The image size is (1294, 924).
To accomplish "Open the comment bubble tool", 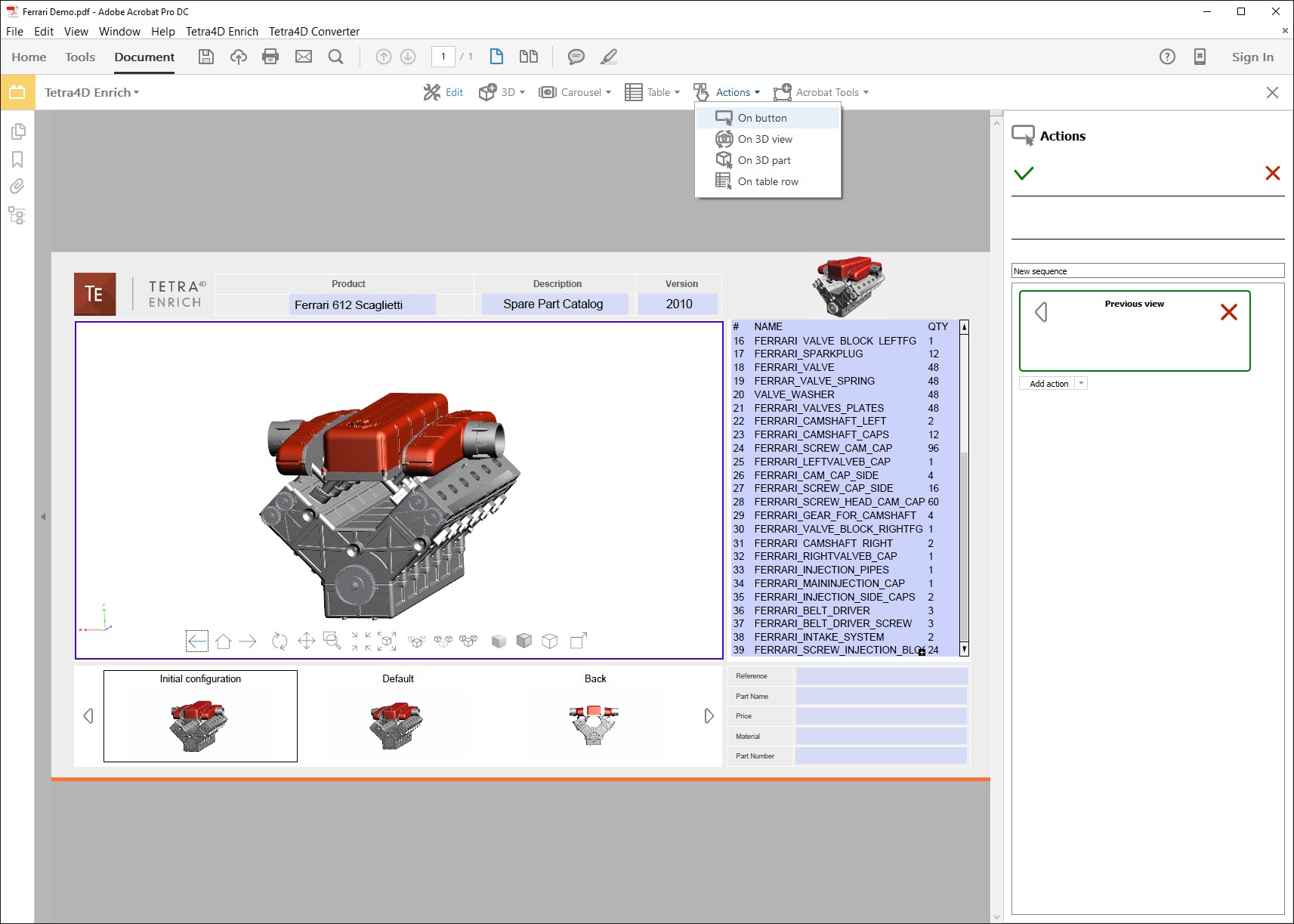I will (576, 57).
